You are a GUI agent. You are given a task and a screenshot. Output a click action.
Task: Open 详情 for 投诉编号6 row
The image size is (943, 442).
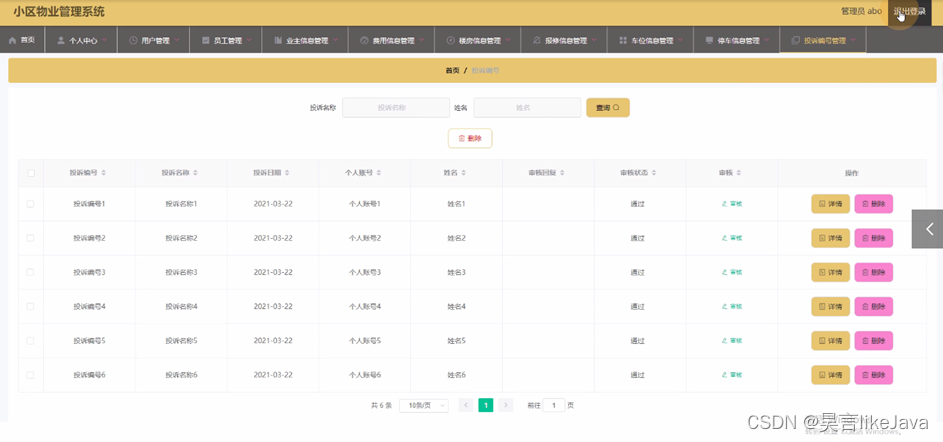[831, 375]
